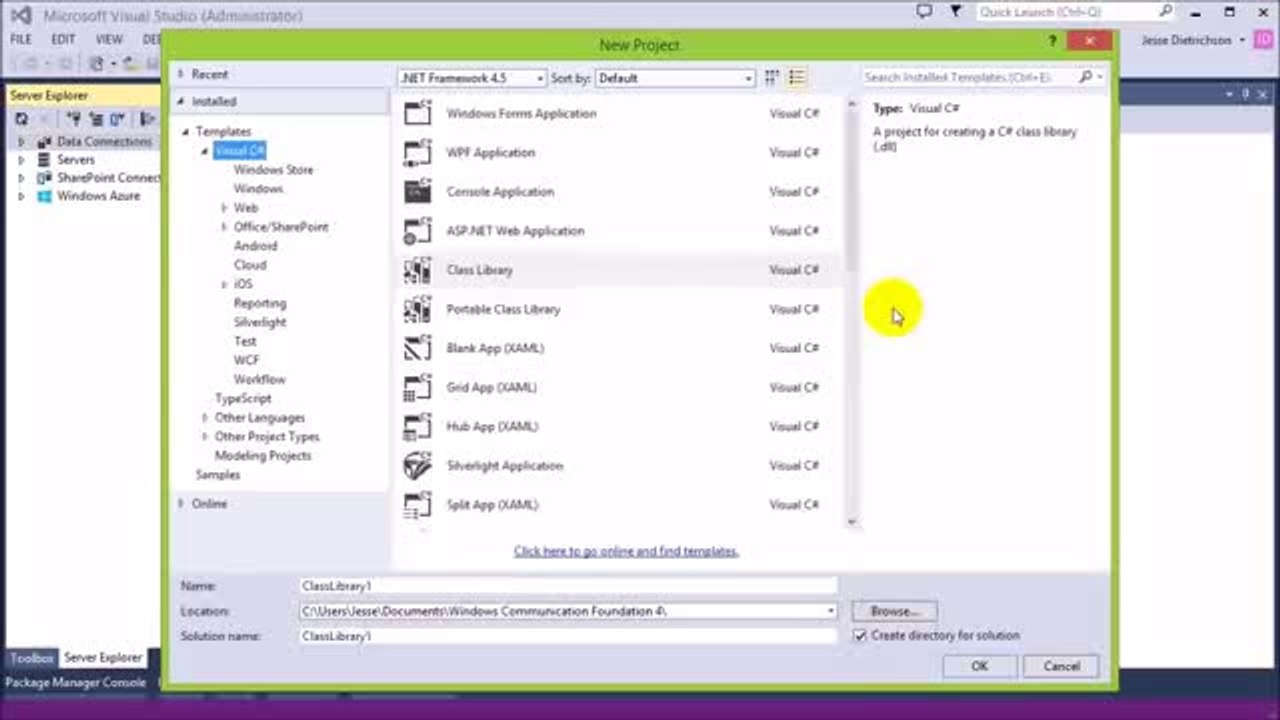Select the Portable Class Library template icon
The height and width of the screenshot is (720, 1280).
[x=417, y=309]
